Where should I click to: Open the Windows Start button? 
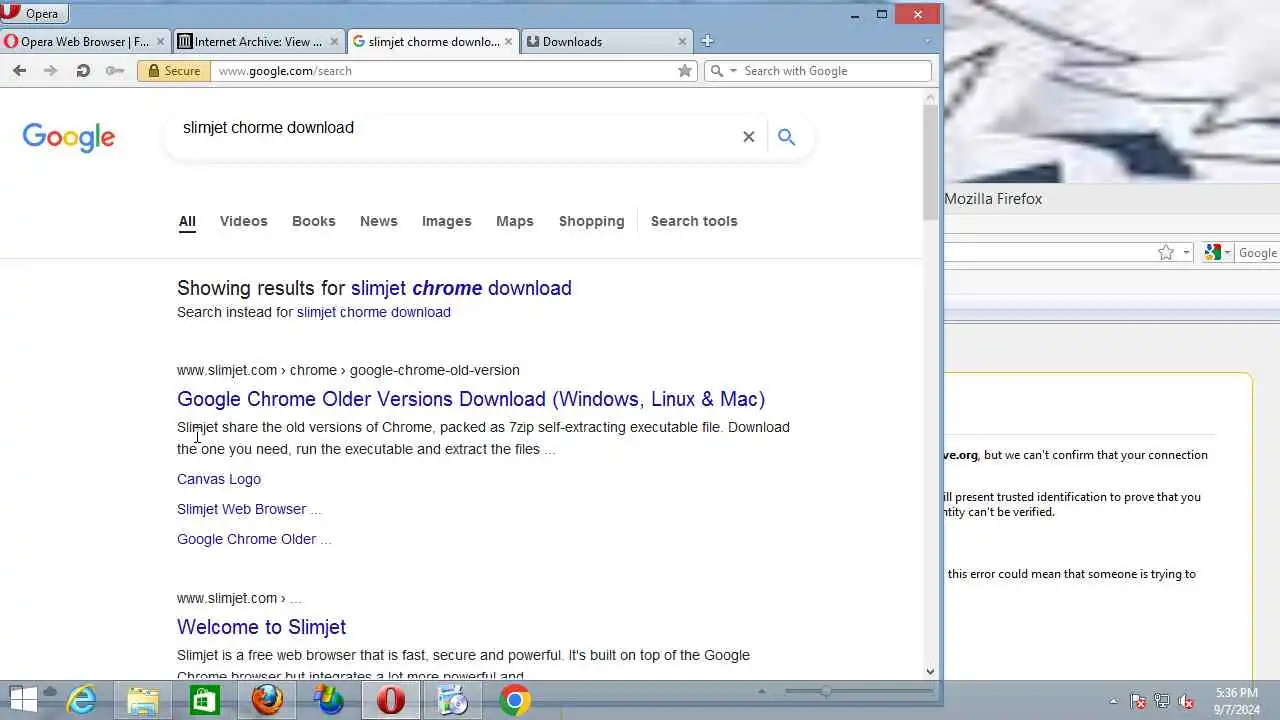pyautogui.click(x=22, y=700)
